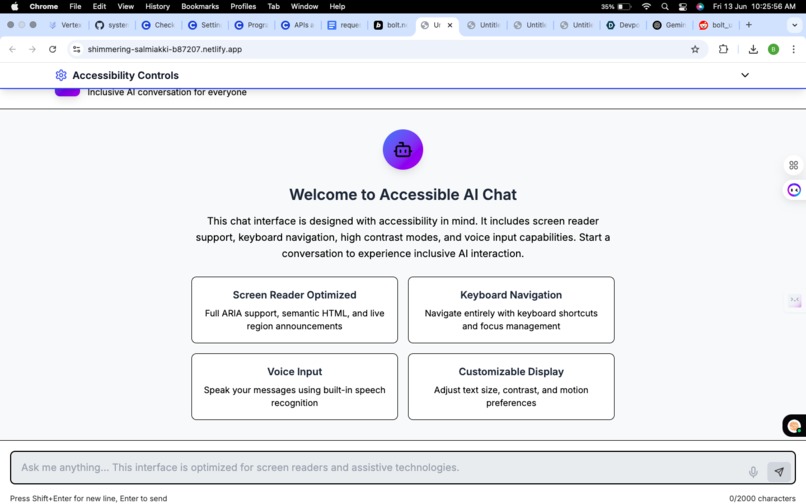Open the site information icon in address bar

pyautogui.click(x=77, y=49)
